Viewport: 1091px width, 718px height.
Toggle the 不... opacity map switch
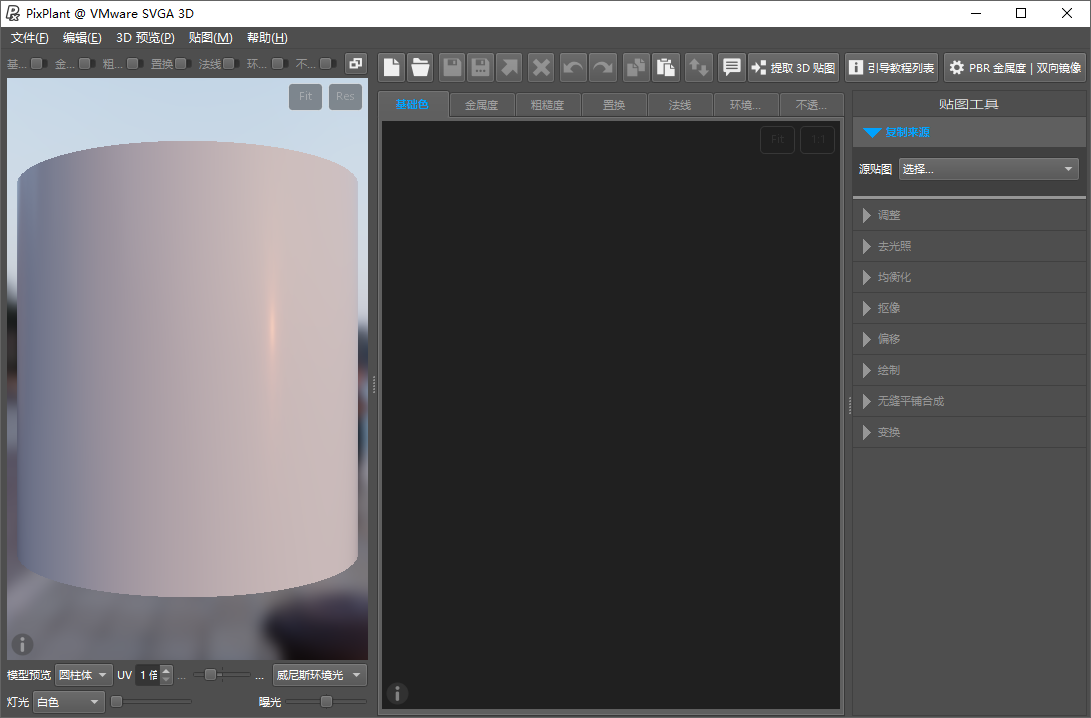pos(328,64)
